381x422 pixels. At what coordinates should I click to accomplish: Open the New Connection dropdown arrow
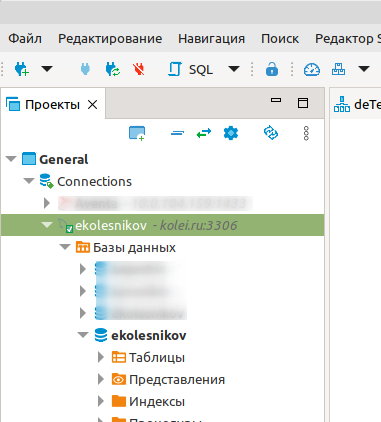click(x=47, y=69)
